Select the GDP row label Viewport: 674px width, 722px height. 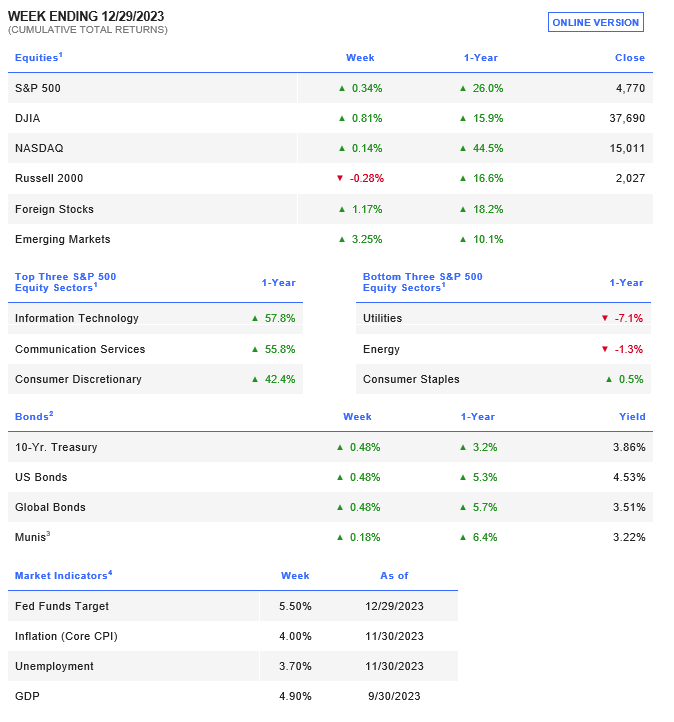(x=27, y=696)
